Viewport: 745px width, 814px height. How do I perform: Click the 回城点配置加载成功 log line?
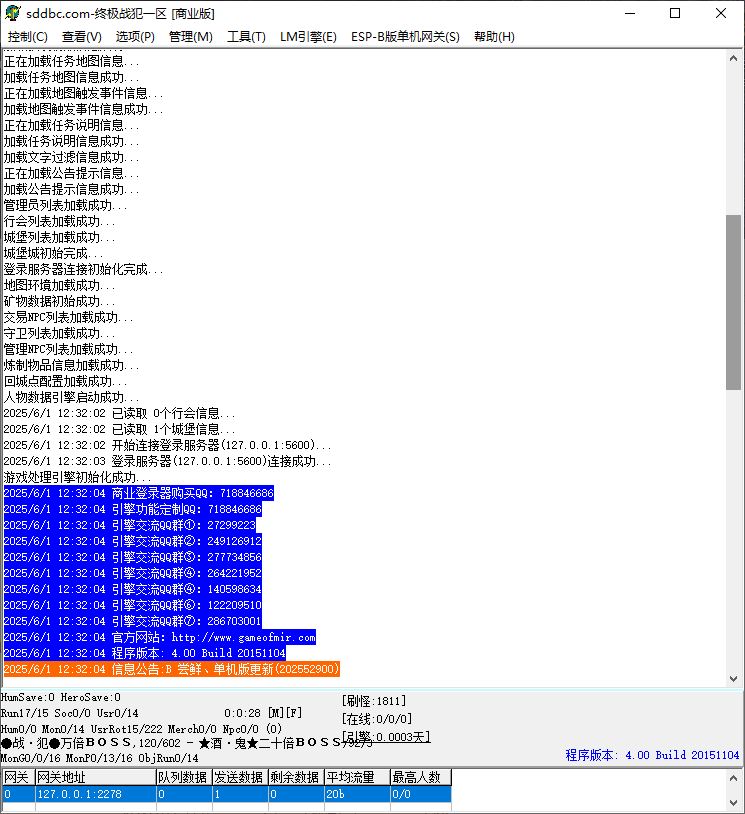(x=65, y=381)
